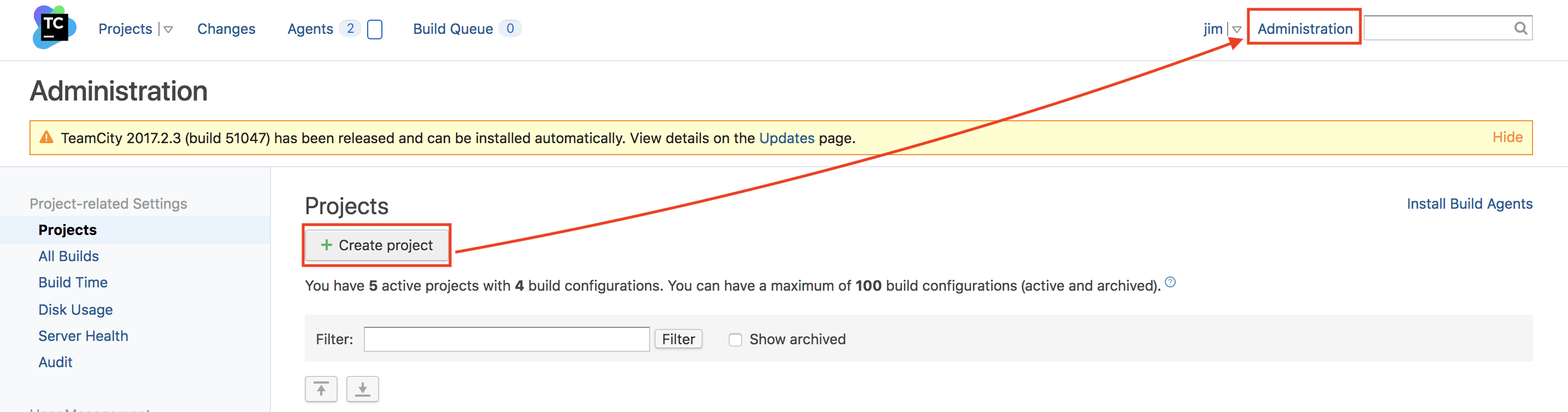
Task: Click the TeamCity logo icon
Action: (54, 27)
